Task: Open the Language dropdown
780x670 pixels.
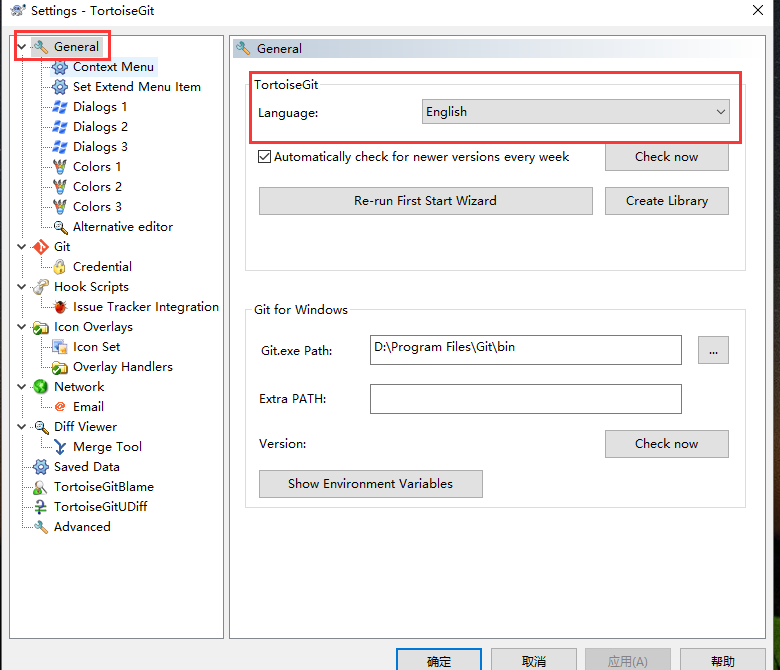Action: [576, 111]
